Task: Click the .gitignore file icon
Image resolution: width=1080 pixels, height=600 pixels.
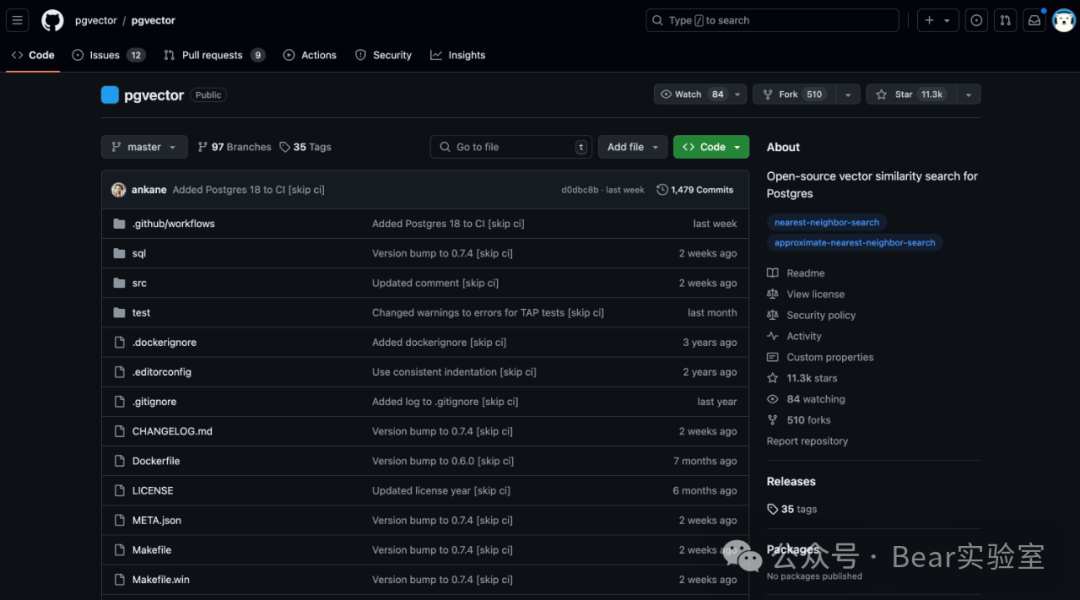Action: 119,401
